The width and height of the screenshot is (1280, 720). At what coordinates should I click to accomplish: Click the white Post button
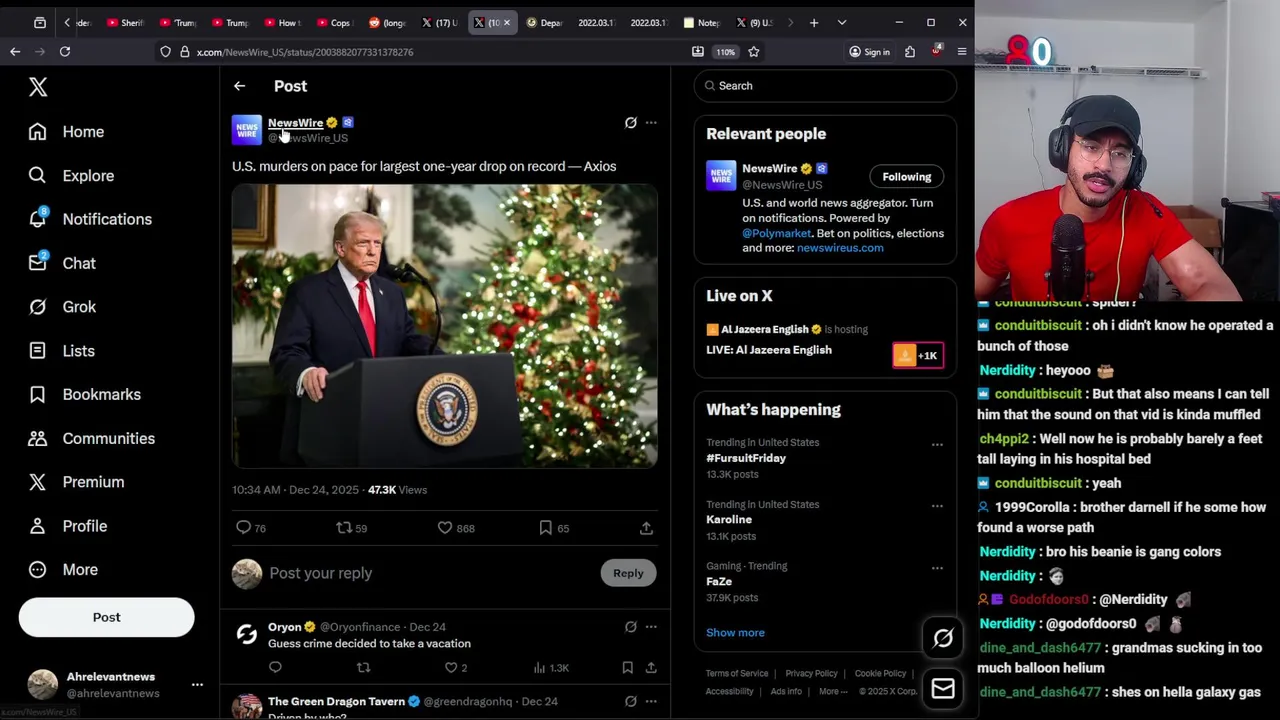[x=106, y=617]
